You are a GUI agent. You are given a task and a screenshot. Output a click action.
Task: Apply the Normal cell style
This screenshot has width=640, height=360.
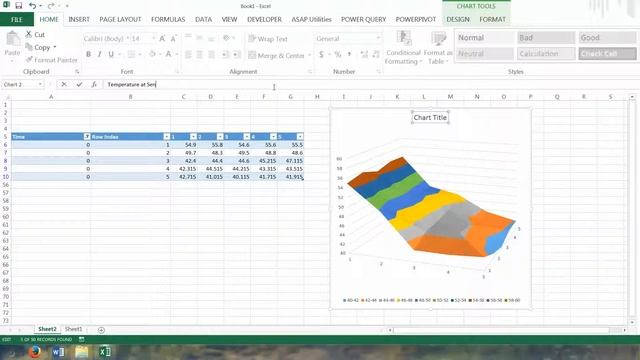tap(484, 38)
